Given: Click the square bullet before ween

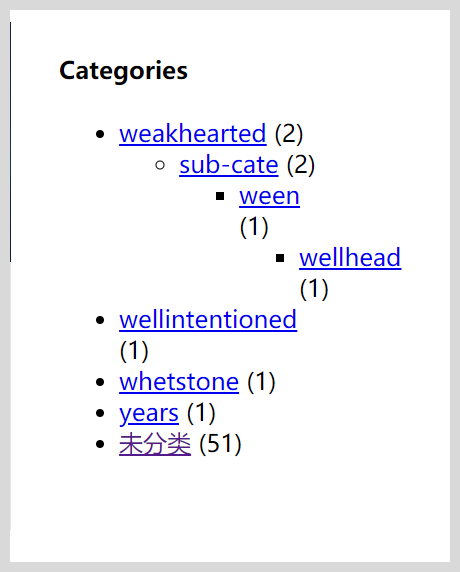Looking at the screenshot, I should pyautogui.click(x=220, y=196).
